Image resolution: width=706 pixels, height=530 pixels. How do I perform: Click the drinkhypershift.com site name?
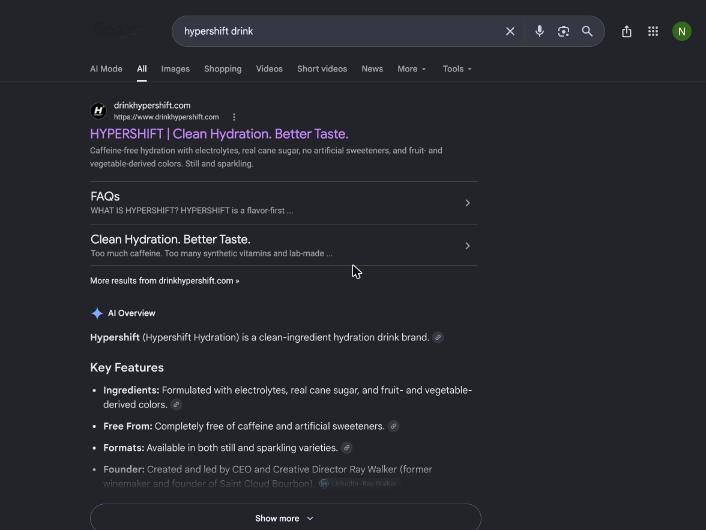pyautogui.click(x=152, y=105)
